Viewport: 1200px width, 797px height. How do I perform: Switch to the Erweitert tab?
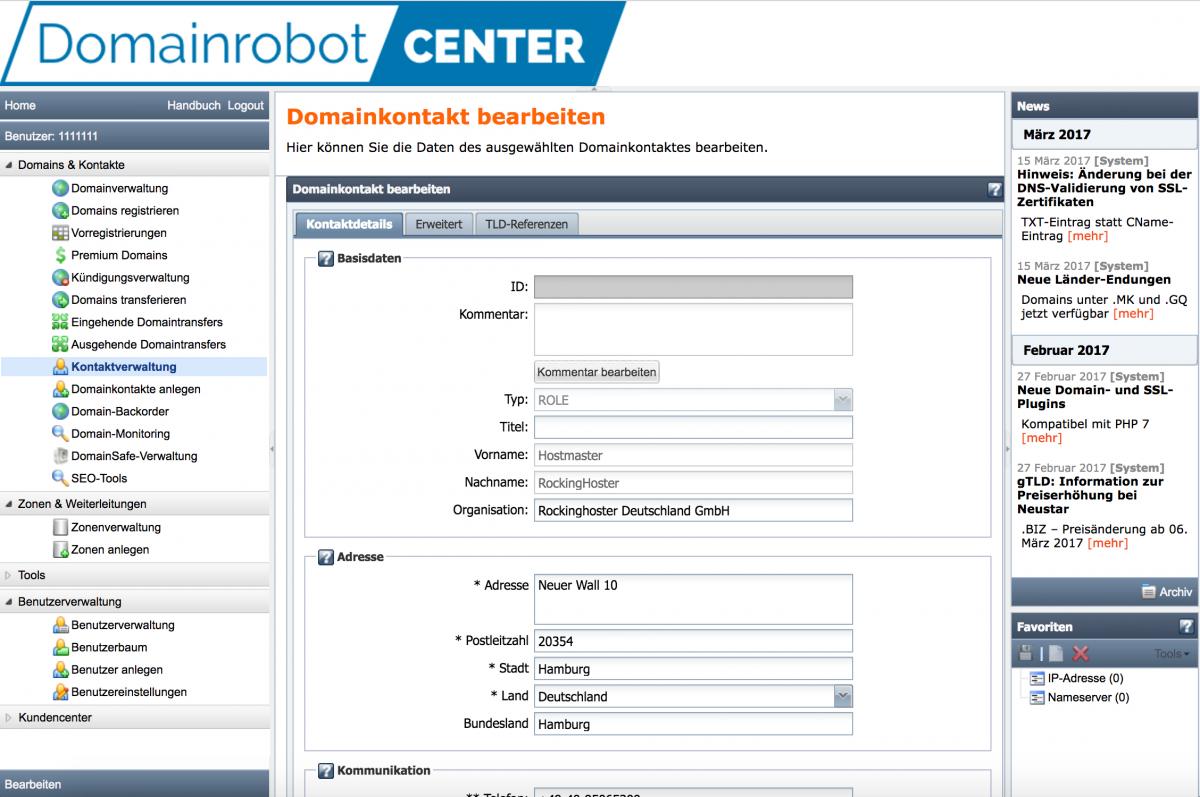point(439,224)
